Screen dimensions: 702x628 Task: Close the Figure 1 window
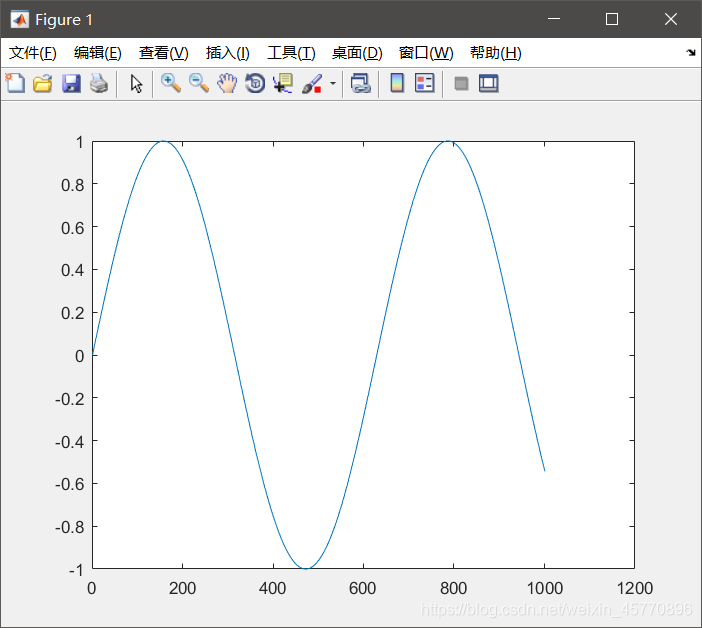click(671, 19)
